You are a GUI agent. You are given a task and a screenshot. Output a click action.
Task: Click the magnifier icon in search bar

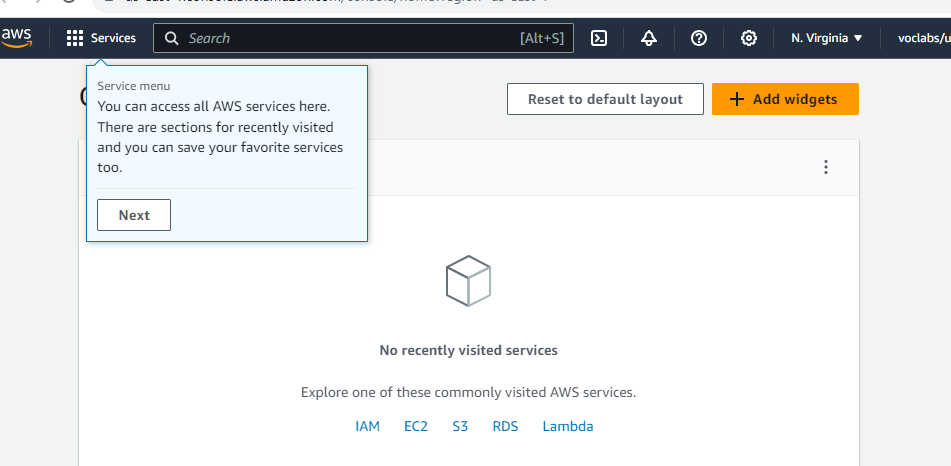[172, 38]
